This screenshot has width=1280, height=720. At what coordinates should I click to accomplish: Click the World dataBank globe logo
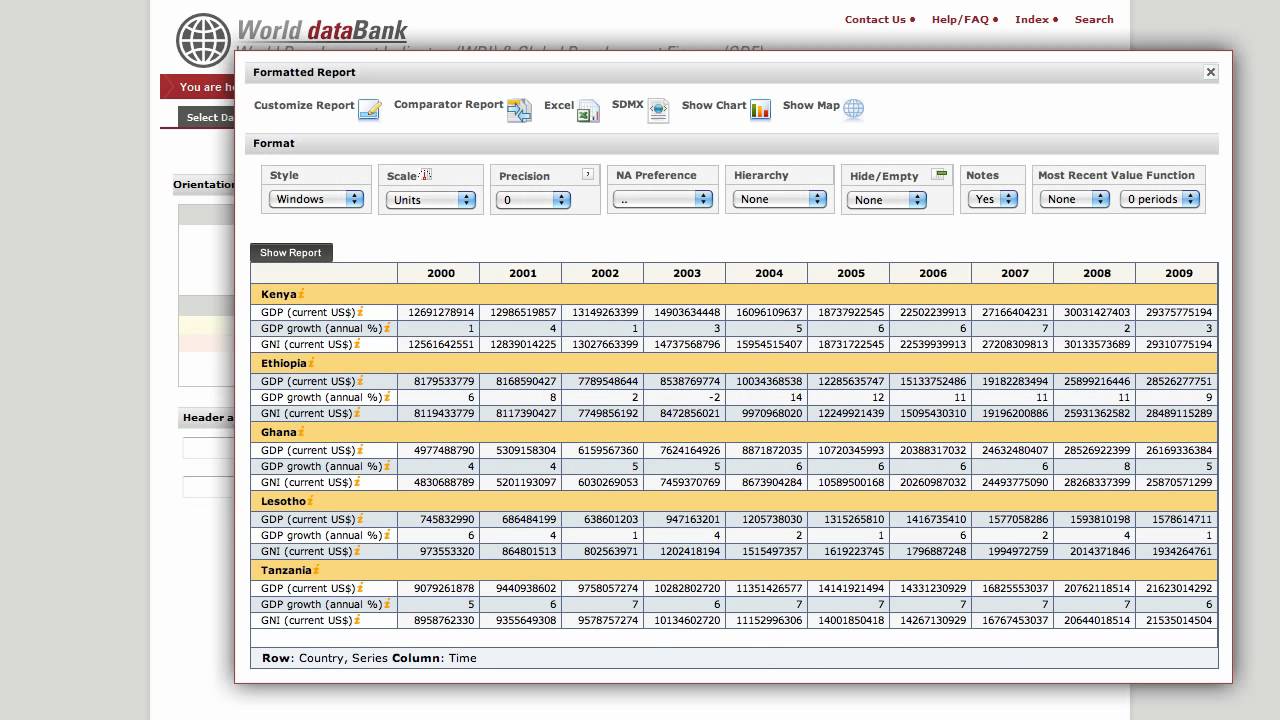tap(203, 40)
